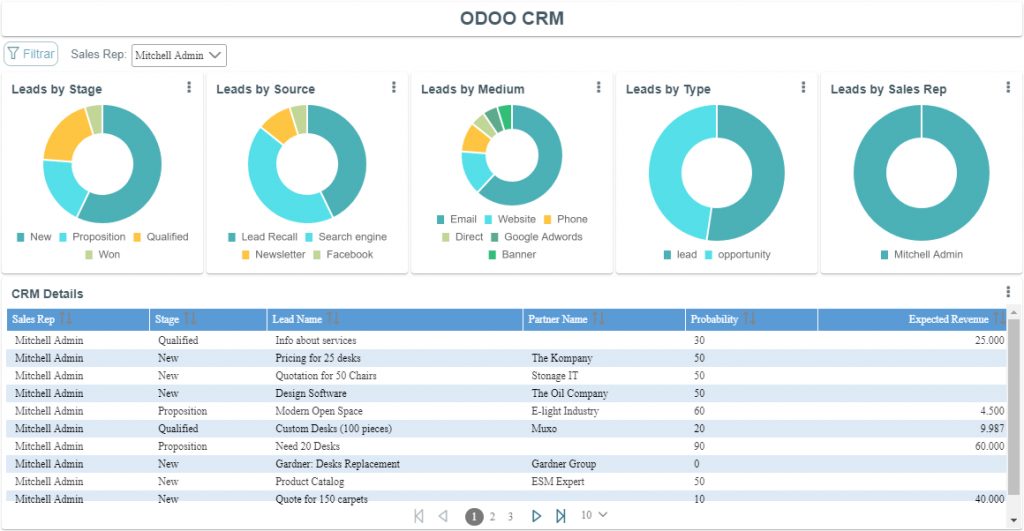Toggle the Google Adwords legend item
This screenshot has height=531, width=1024.
tap(537, 237)
